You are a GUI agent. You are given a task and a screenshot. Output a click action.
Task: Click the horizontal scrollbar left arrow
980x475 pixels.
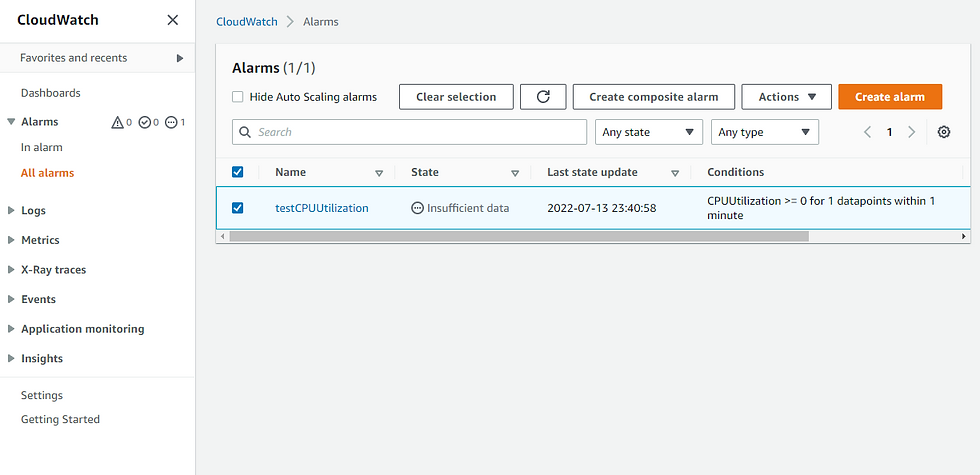coord(221,236)
